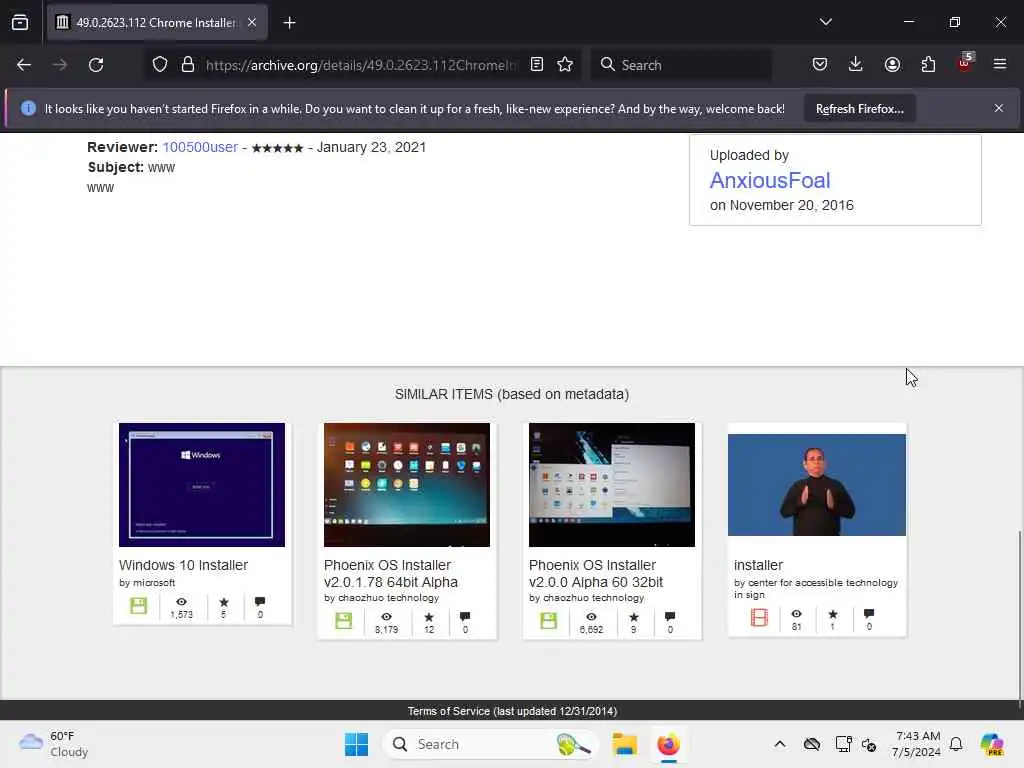Go back to the previous page
Viewport: 1024px width, 768px height.
(24, 65)
